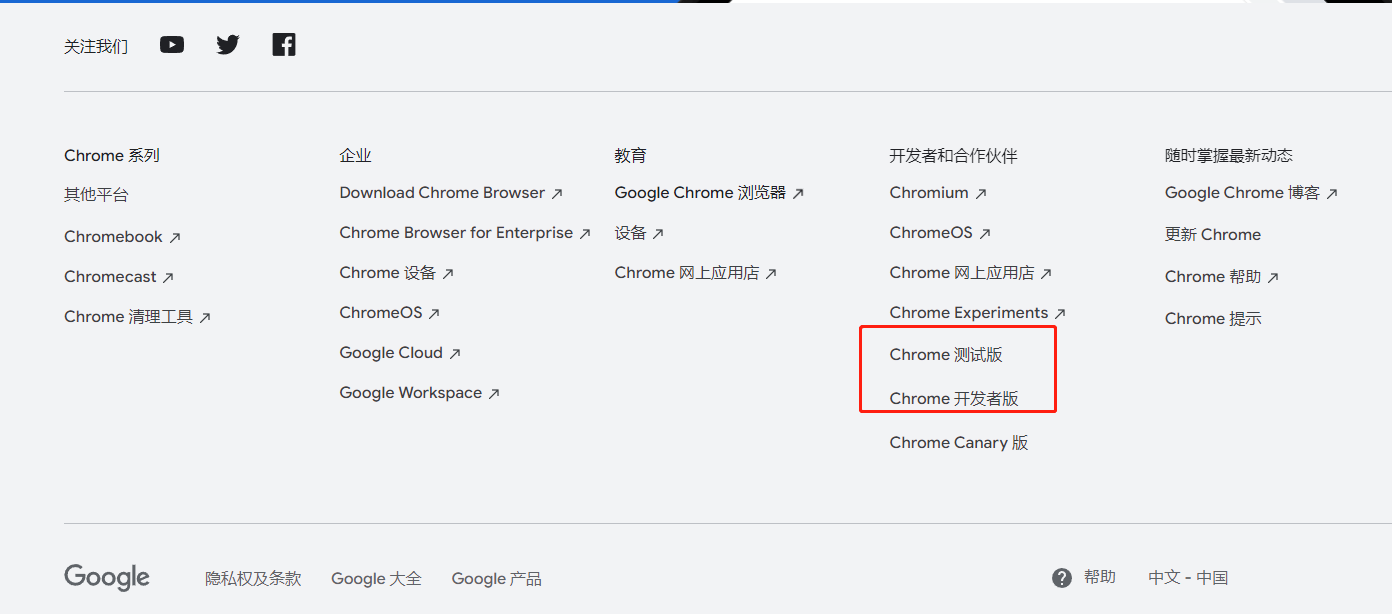Open the Twitter bird icon

[x=228, y=45]
